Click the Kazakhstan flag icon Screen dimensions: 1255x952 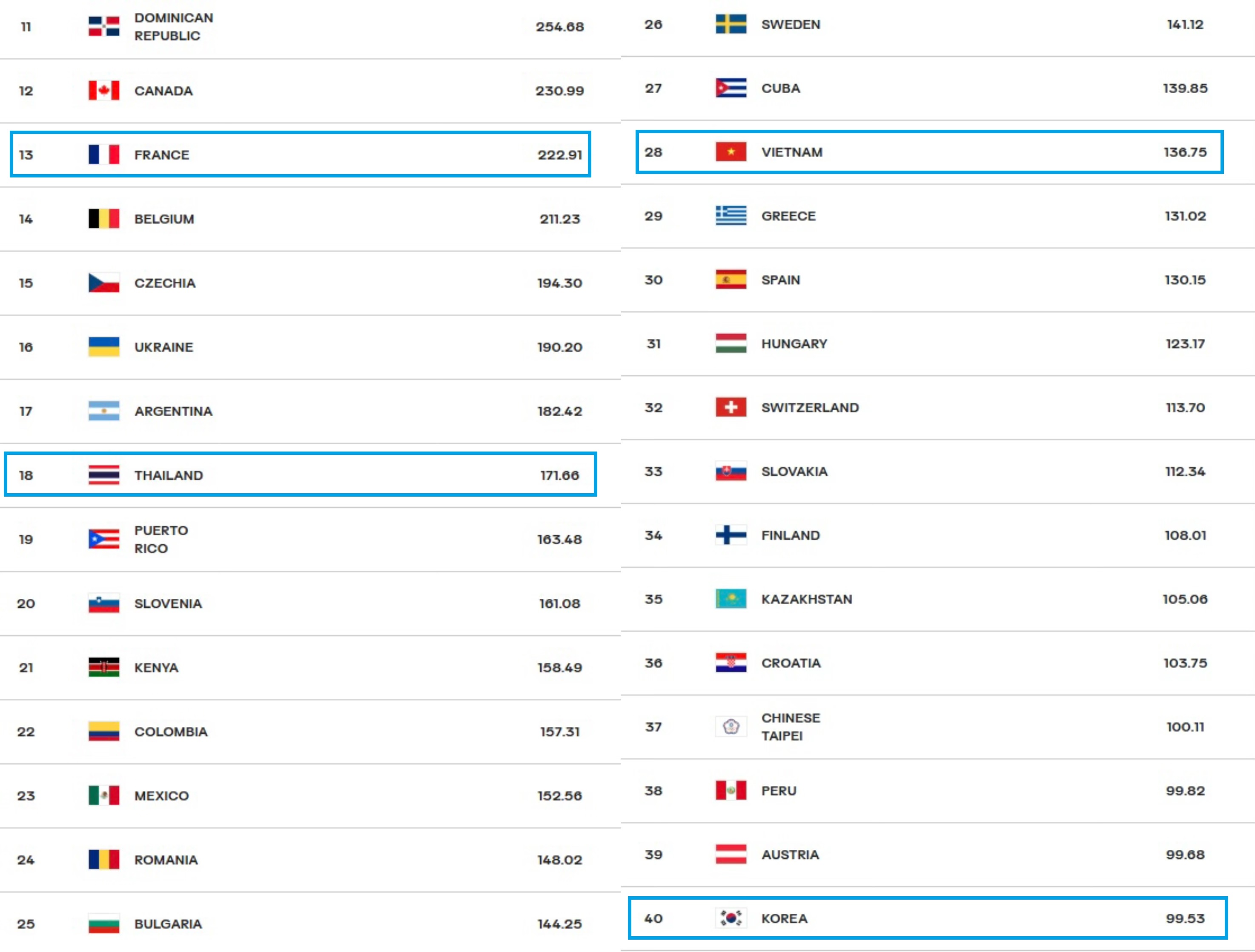point(731,599)
